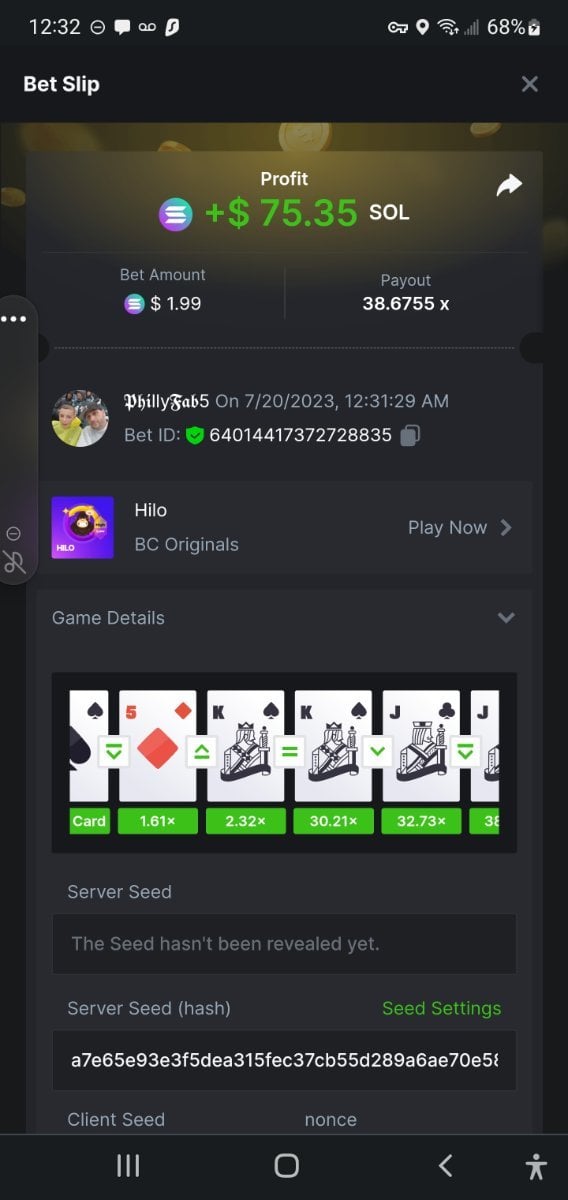Tap PhillyFab5 profile avatar

[x=80, y=418]
